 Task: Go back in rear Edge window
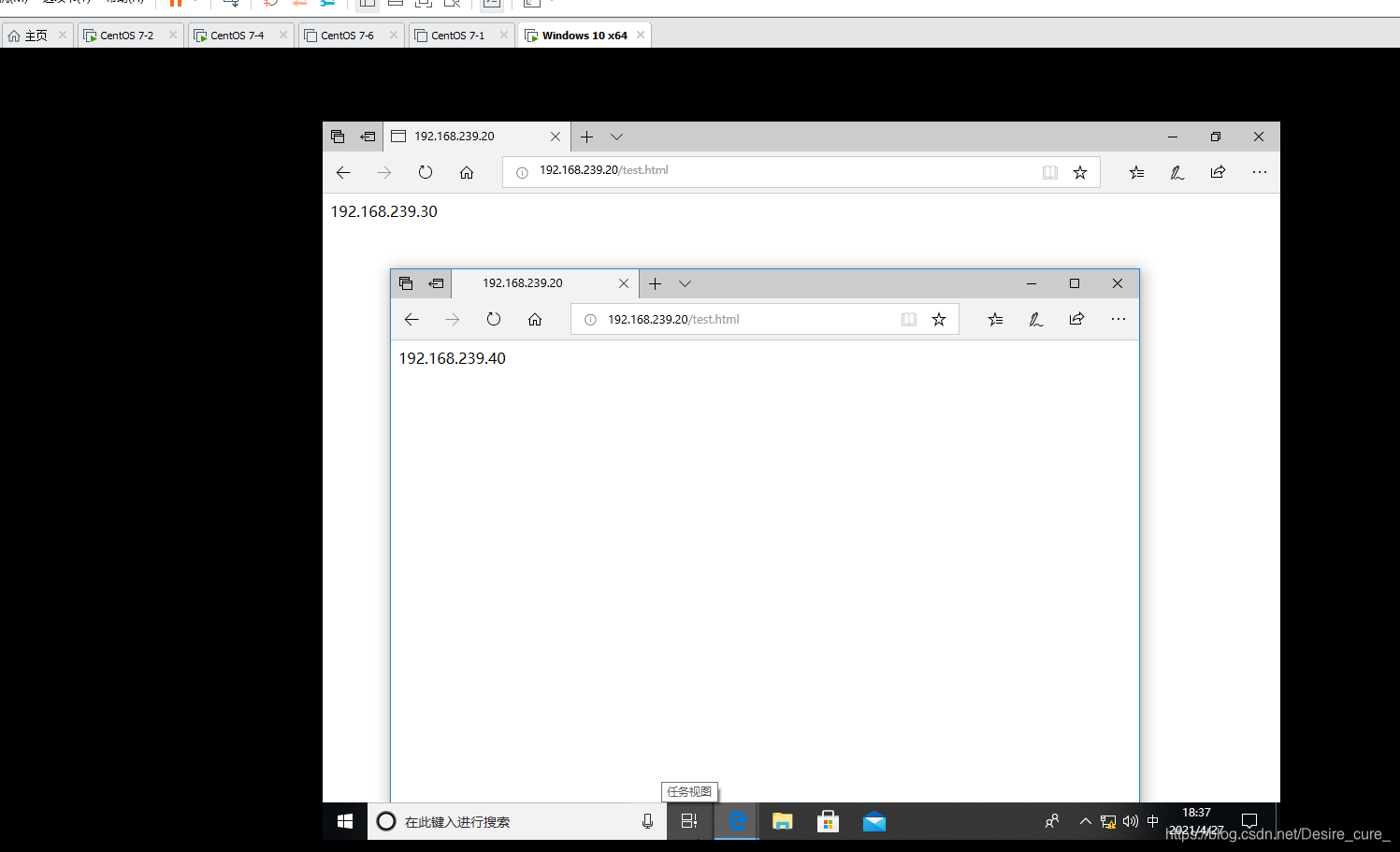(x=343, y=173)
